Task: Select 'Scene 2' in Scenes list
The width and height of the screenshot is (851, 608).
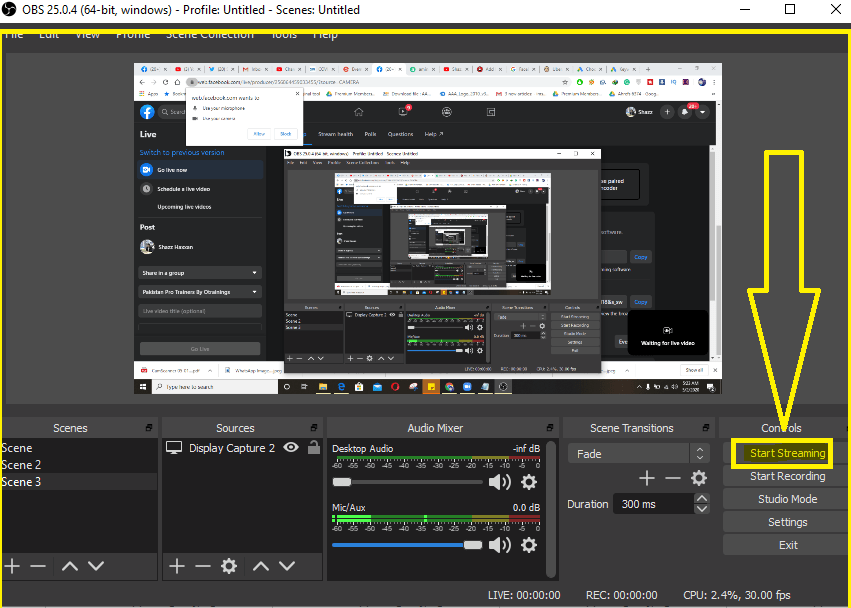Action: pos(79,465)
